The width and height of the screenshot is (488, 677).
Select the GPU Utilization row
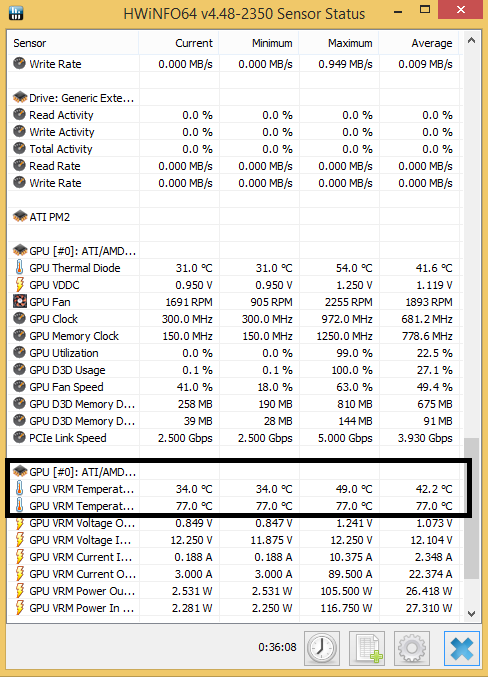tap(233, 353)
